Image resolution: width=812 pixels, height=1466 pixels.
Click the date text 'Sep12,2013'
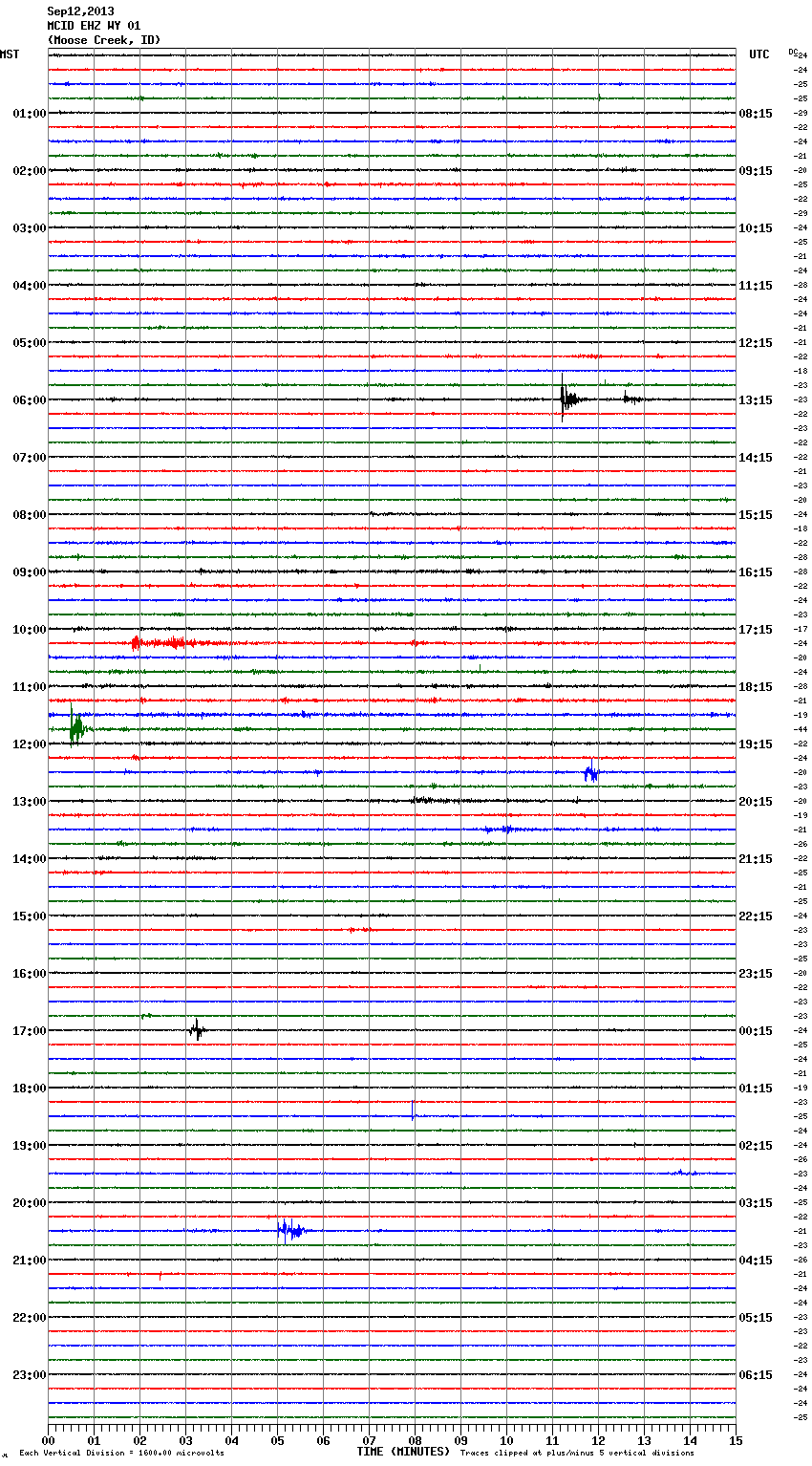[x=80, y=11]
